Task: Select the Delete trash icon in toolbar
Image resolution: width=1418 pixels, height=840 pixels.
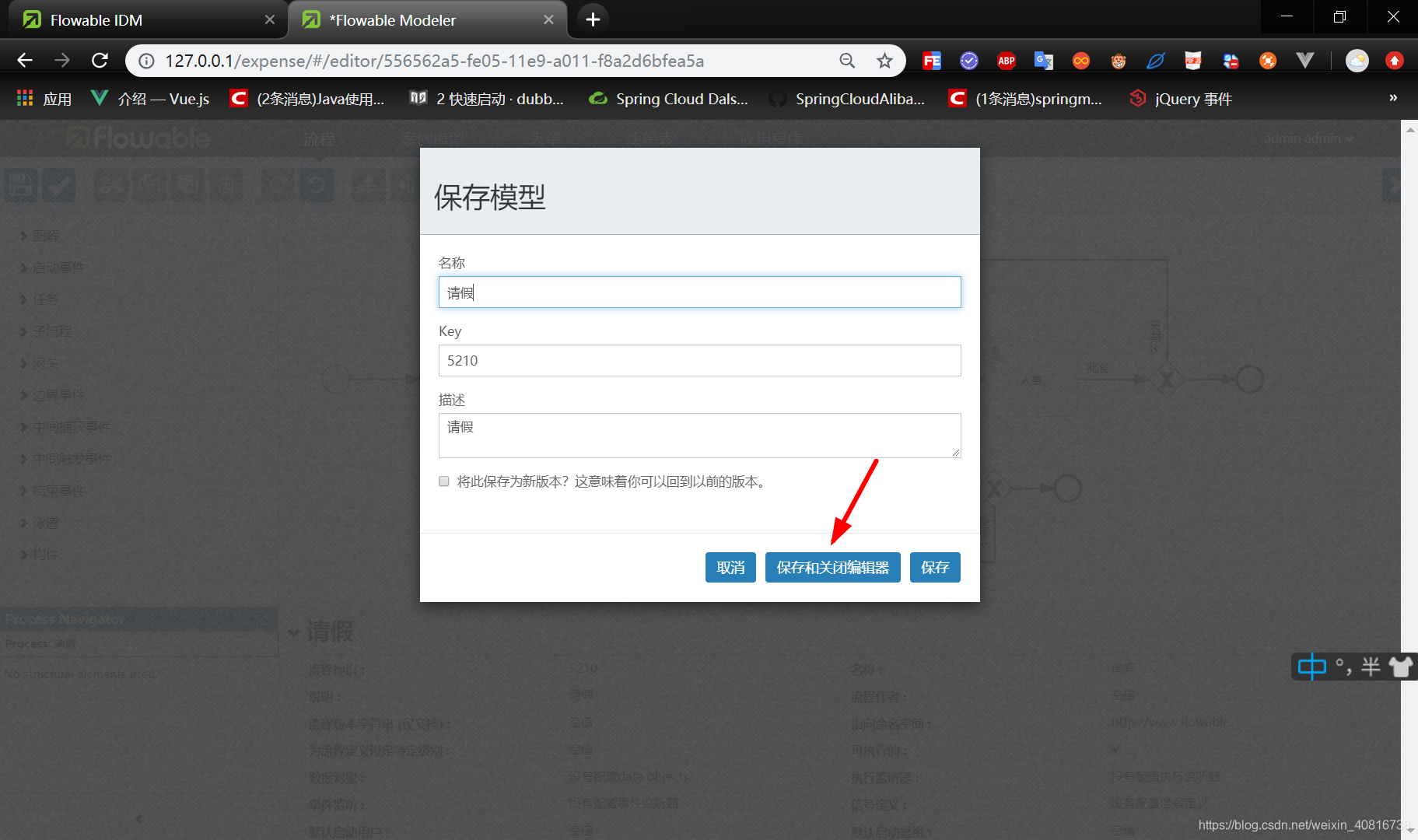Action: click(227, 185)
